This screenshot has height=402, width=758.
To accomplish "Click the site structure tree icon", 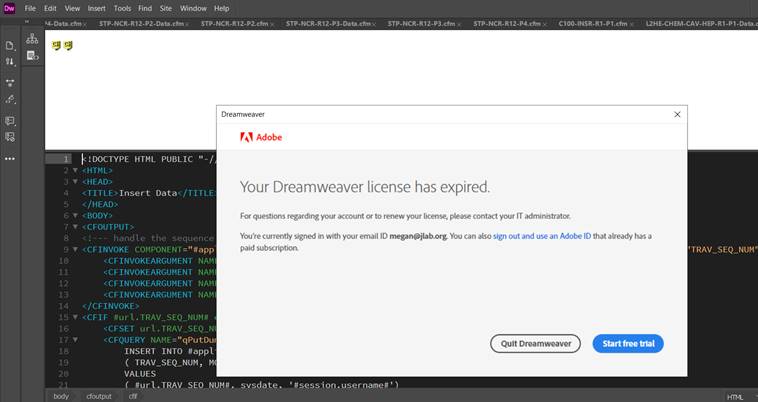I will [32, 39].
